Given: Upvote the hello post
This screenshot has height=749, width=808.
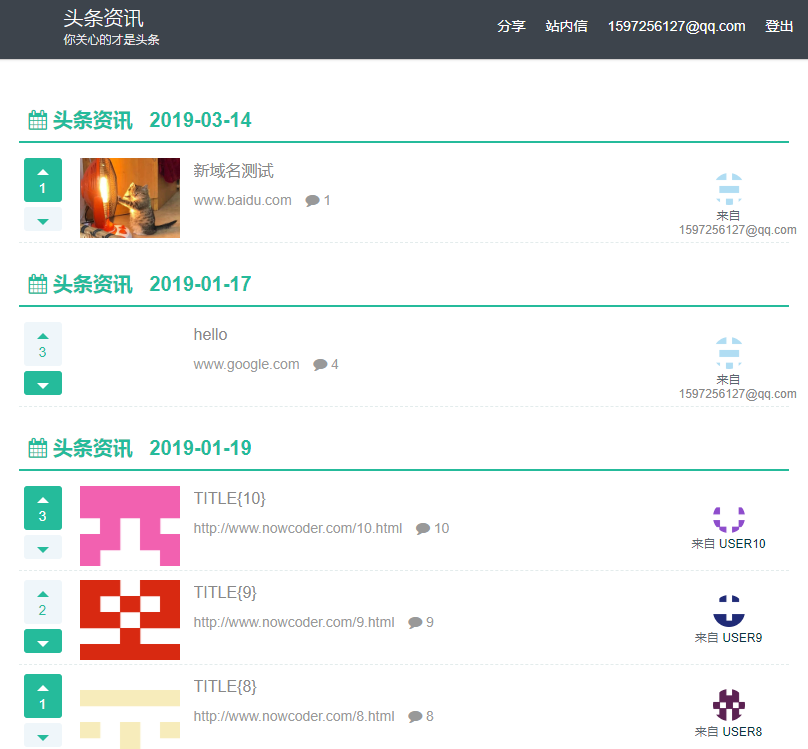Looking at the screenshot, I should (42, 344).
